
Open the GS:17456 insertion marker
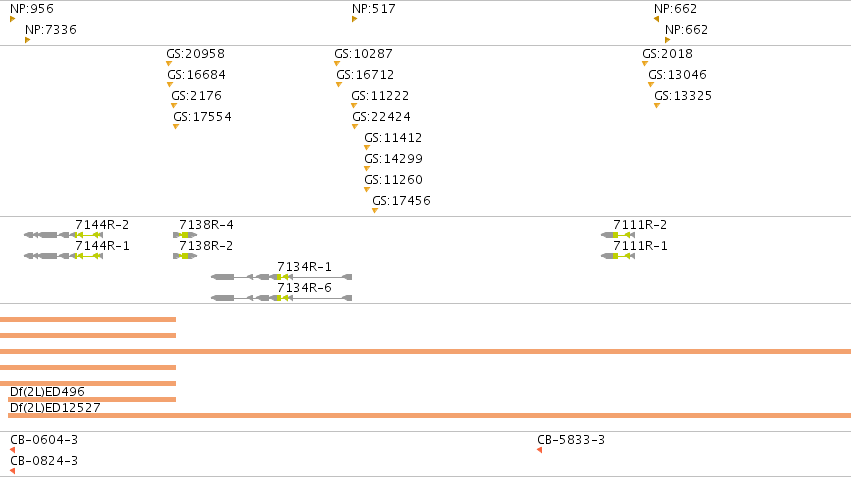pyautogui.click(x=375, y=211)
